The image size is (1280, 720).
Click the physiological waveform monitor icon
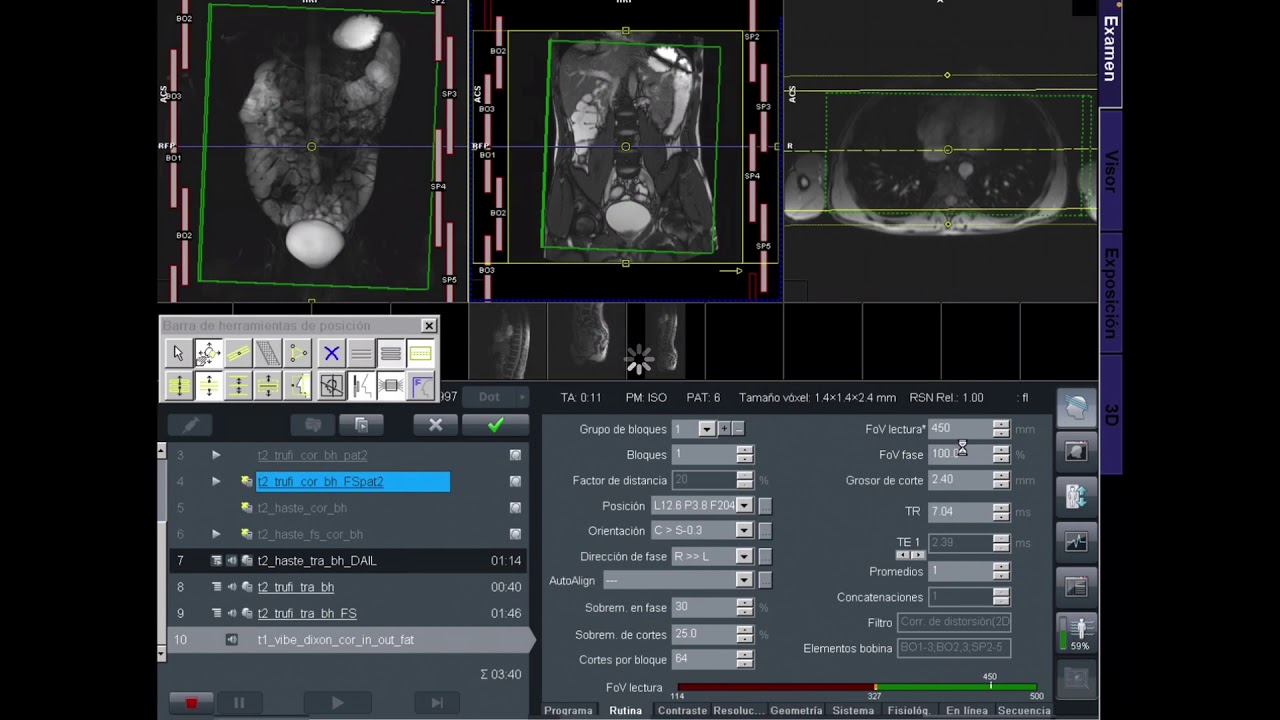tap(1076, 542)
